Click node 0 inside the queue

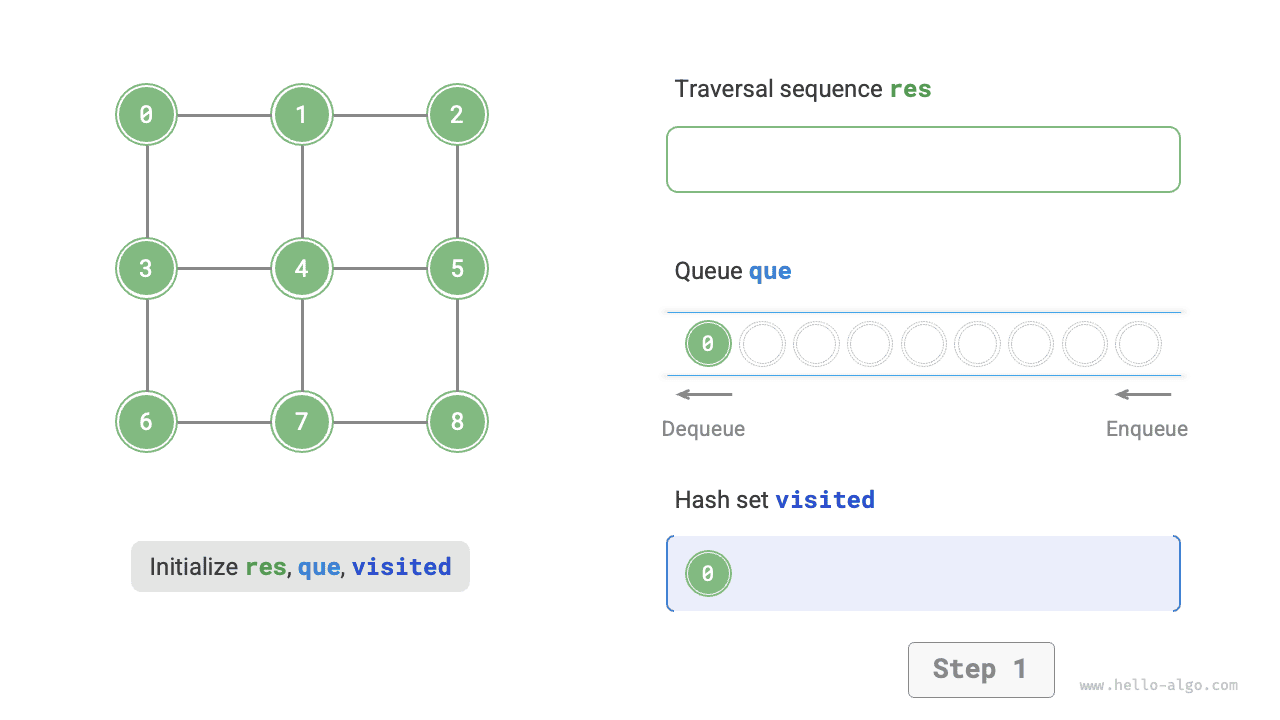(x=708, y=344)
